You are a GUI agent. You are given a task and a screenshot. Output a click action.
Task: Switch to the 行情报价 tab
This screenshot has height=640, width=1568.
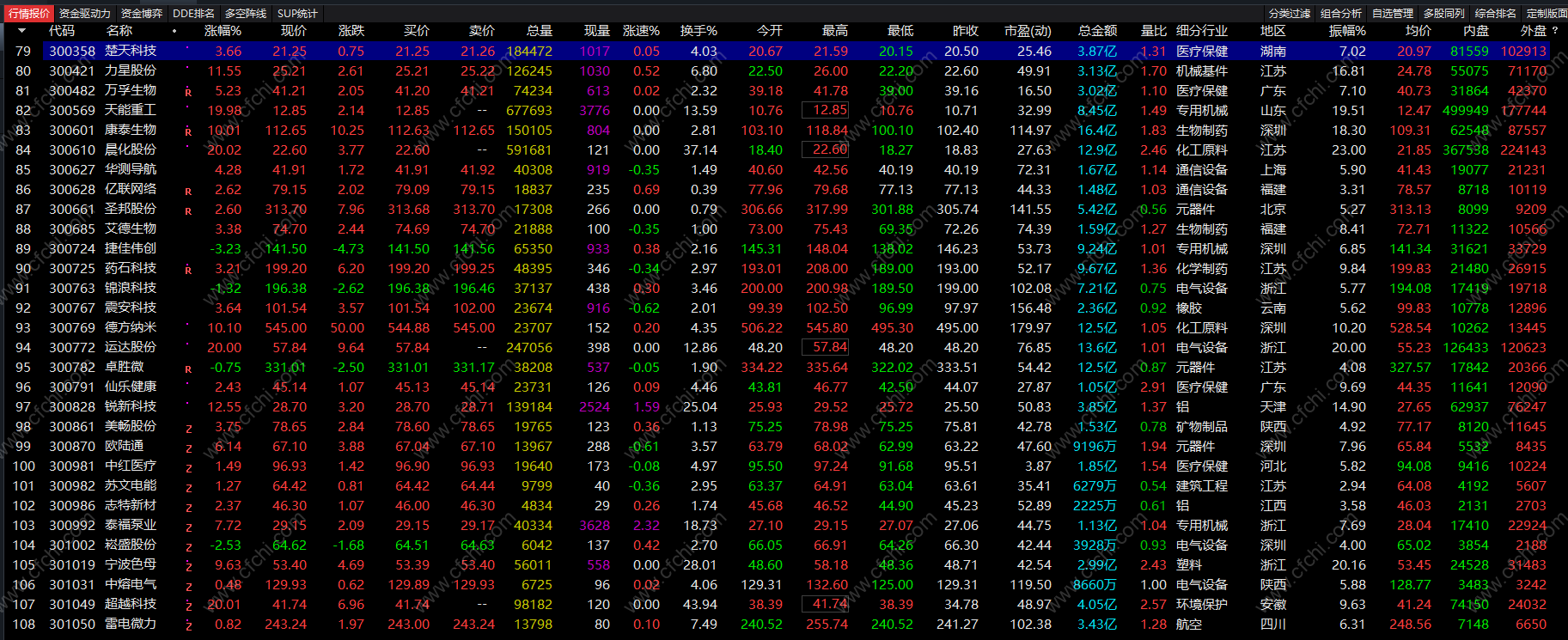(29, 14)
